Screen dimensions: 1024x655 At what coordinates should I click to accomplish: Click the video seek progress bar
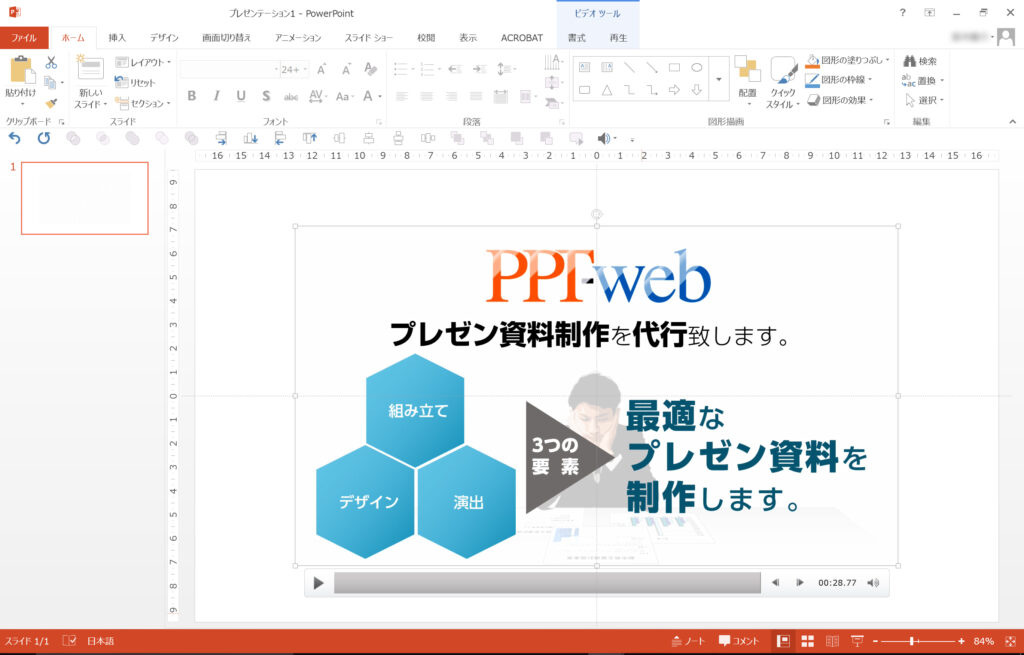547,583
